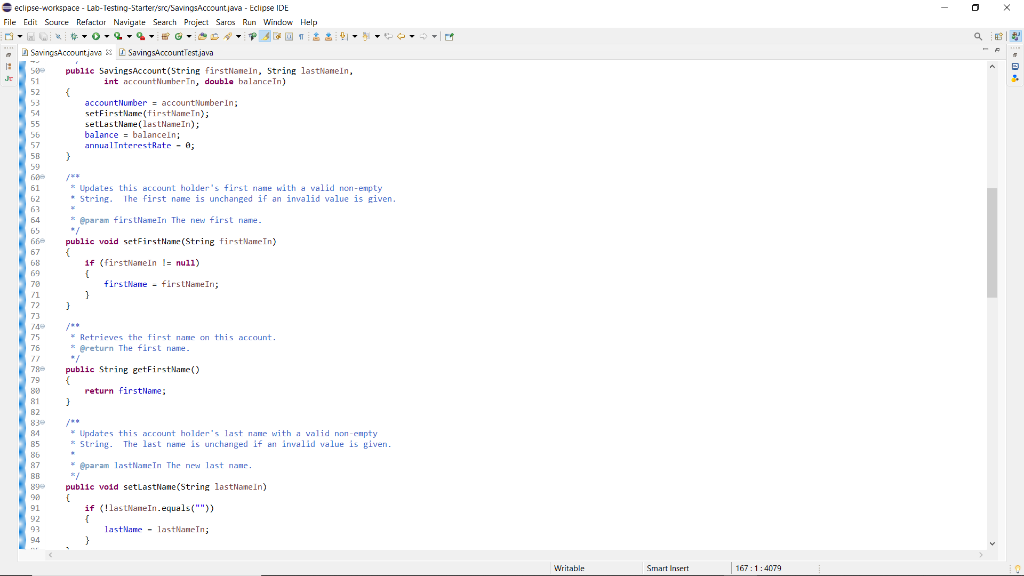The height and width of the screenshot is (576, 1024).
Task: Click the Save icon in toolbar
Action: click(x=31, y=37)
